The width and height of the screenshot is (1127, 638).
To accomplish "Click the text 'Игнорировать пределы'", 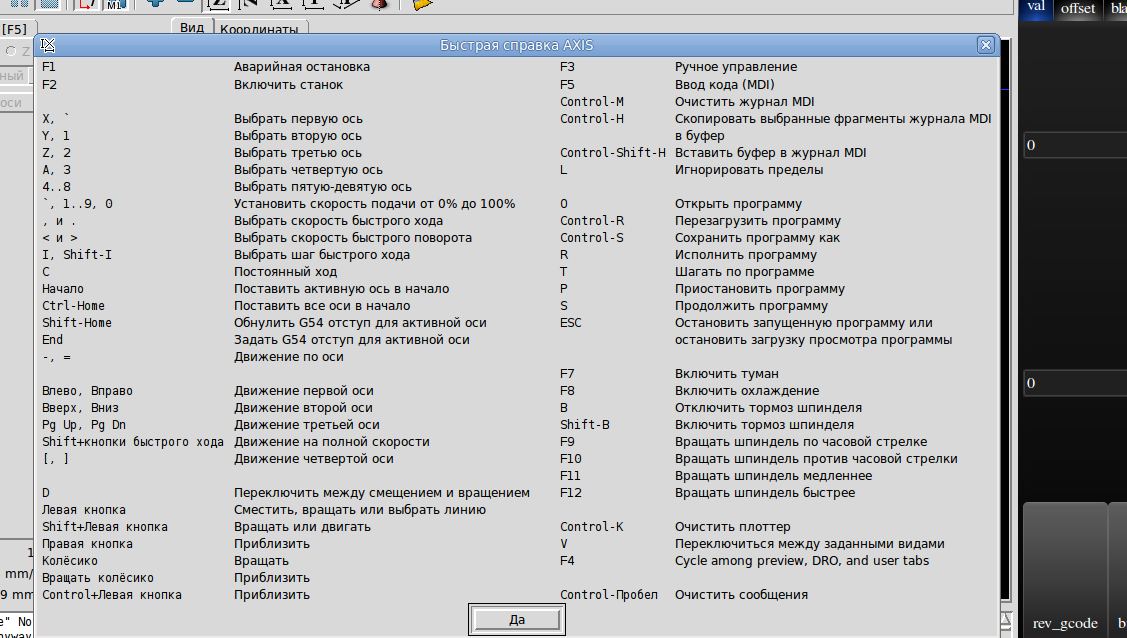I will (x=749, y=170).
